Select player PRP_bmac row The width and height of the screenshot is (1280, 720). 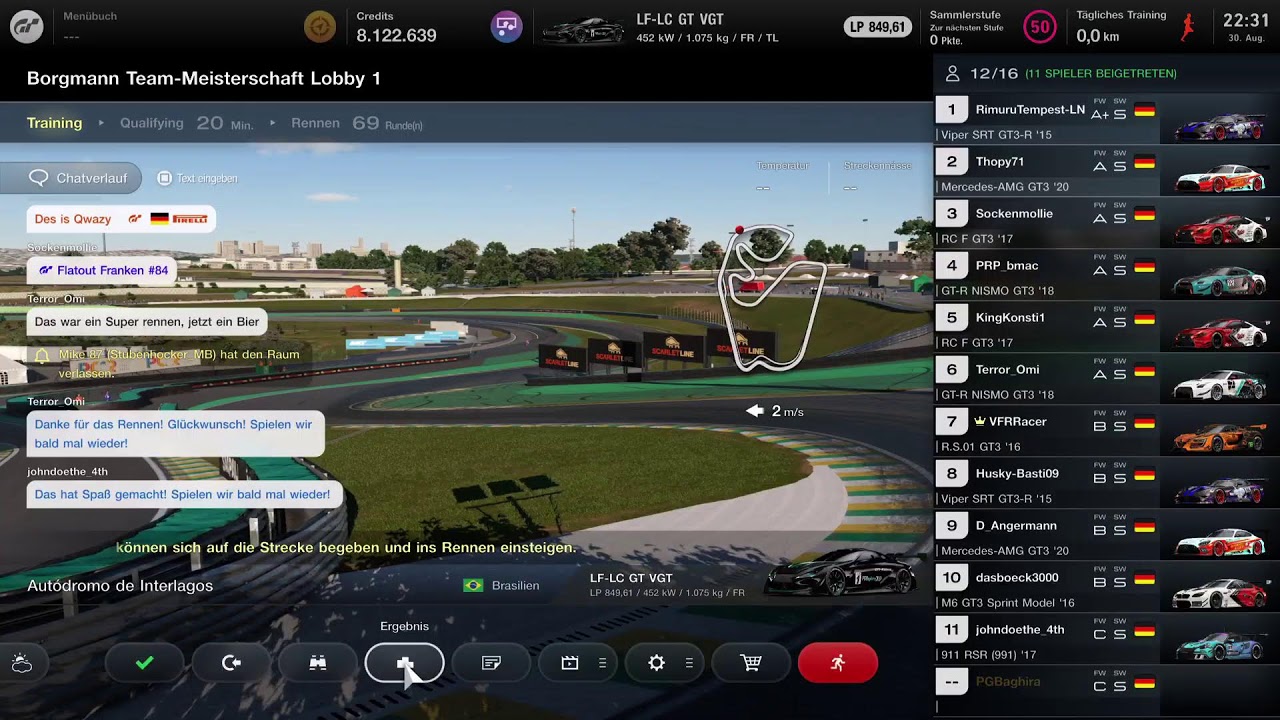click(x=1107, y=275)
